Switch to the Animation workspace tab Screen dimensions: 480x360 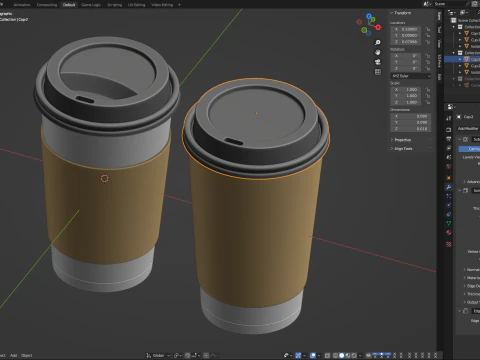[x=22, y=5]
